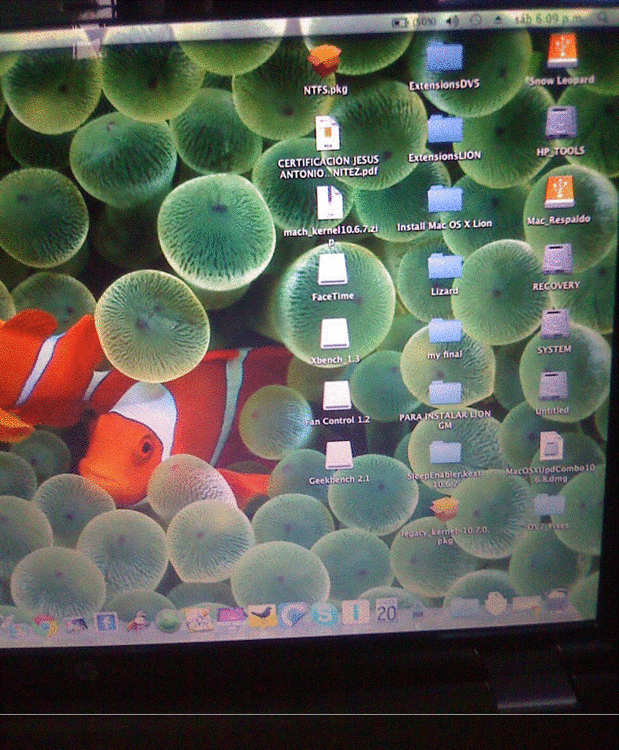Open the Fan Control 1.2 disk
Image resolution: width=619 pixels, height=750 pixels.
tap(337, 396)
